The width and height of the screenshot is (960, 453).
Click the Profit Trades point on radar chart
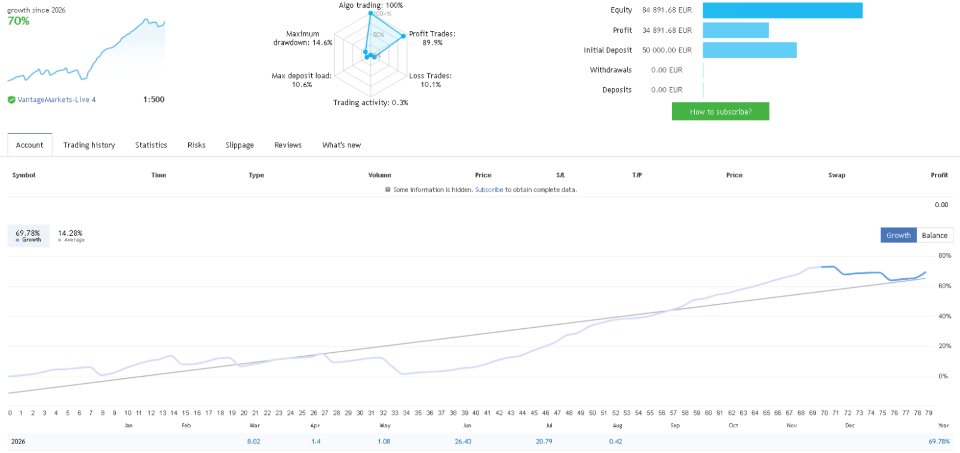(403, 36)
